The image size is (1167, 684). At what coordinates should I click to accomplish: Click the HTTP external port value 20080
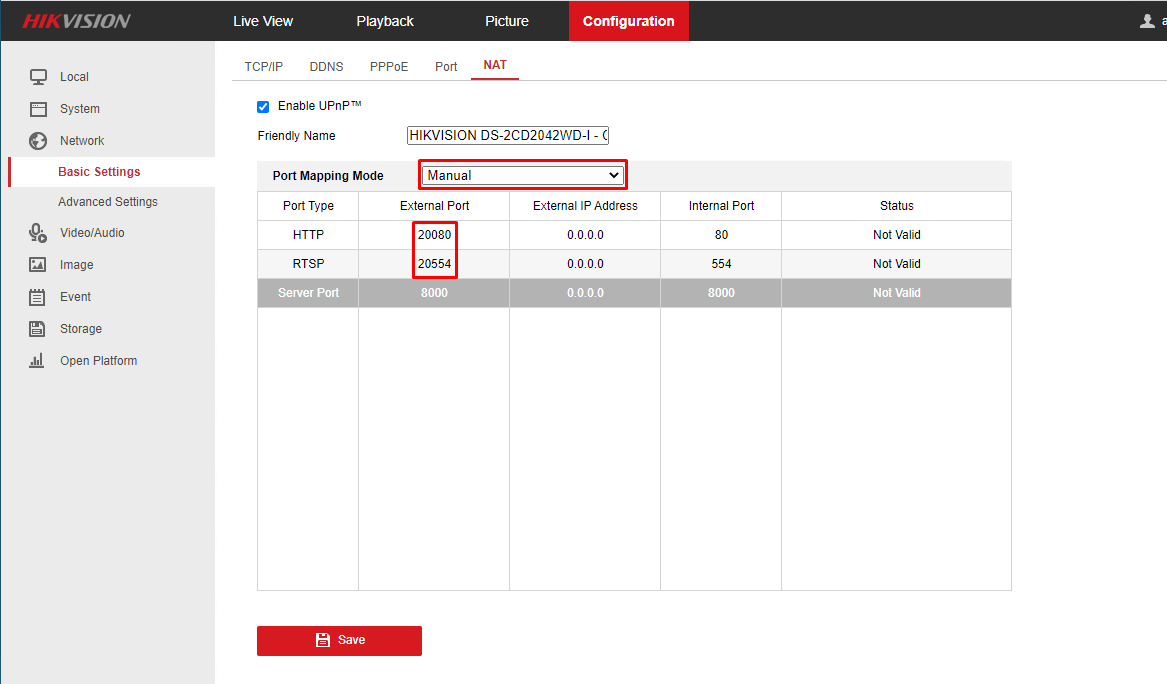coord(434,234)
